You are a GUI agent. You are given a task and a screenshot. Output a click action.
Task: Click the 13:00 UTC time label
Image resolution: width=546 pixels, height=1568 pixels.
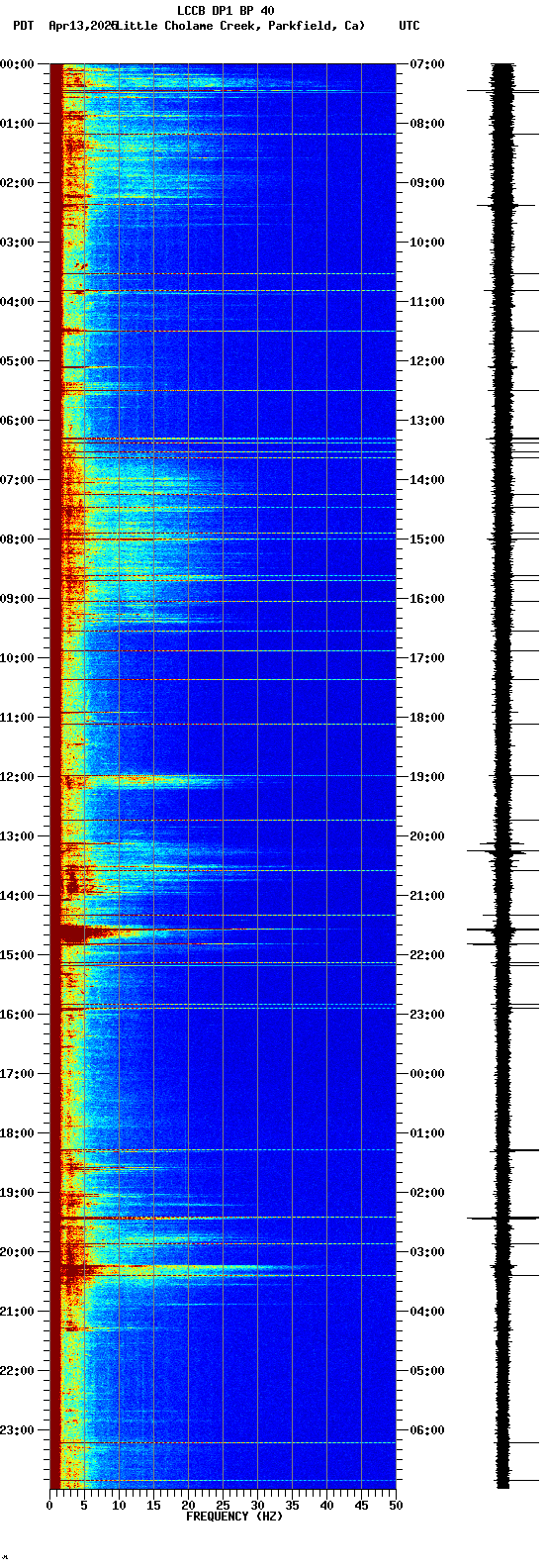point(427,421)
